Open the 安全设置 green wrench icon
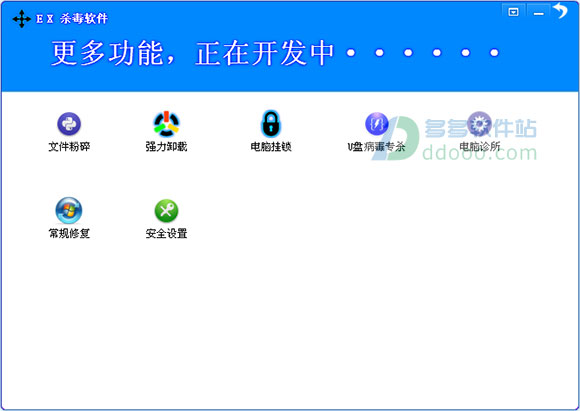Screen dimensions: 580x411 [166, 210]
